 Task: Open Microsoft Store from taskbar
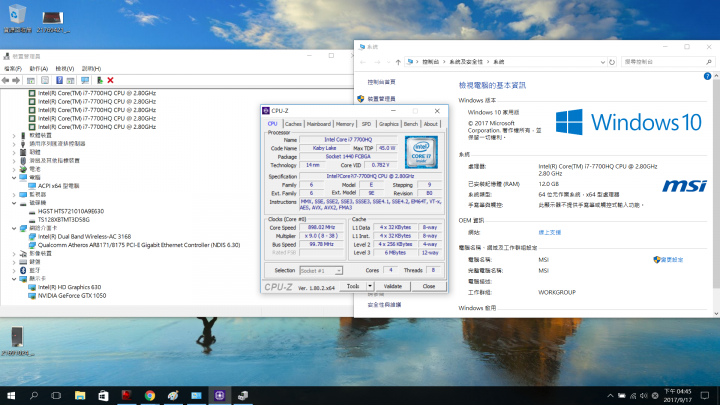103,395
